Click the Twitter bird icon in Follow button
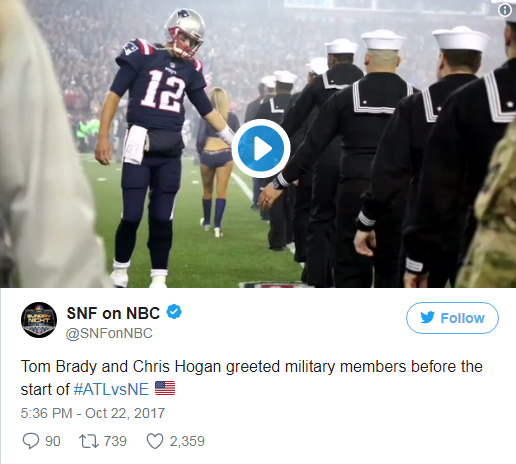The height and width of the screenshot is (464, 516). click(x=427, y=318)
